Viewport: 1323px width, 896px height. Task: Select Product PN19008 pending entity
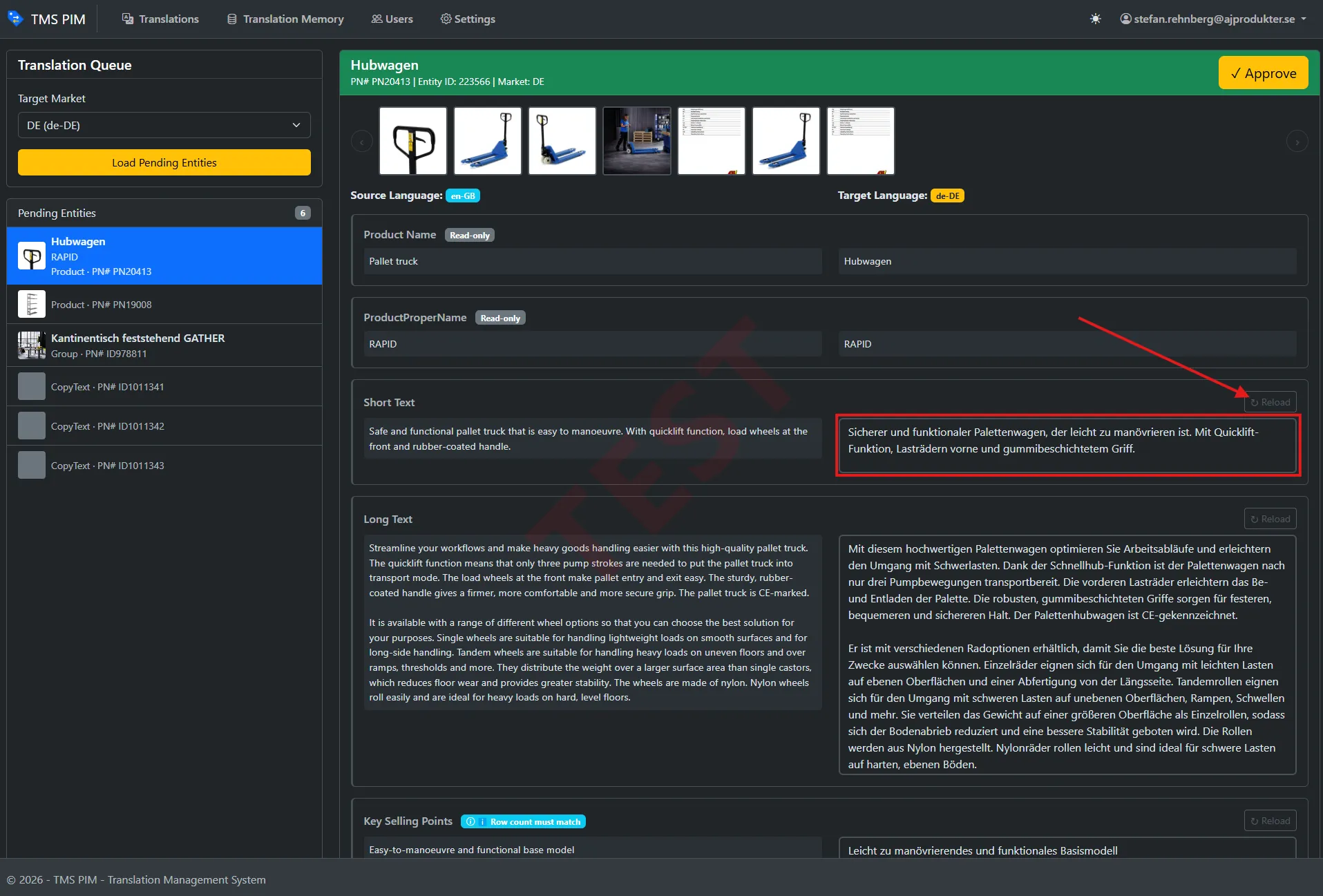164,304
